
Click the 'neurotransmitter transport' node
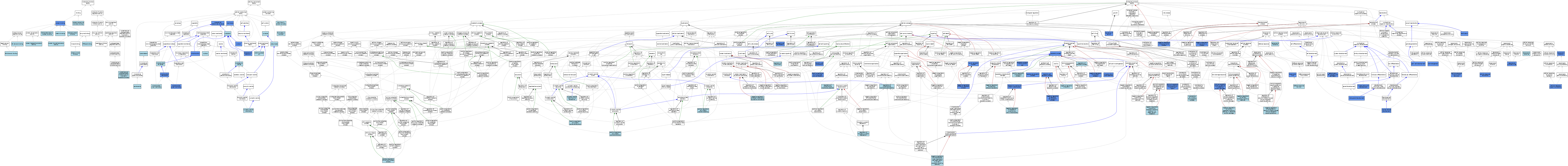point(696,53)
